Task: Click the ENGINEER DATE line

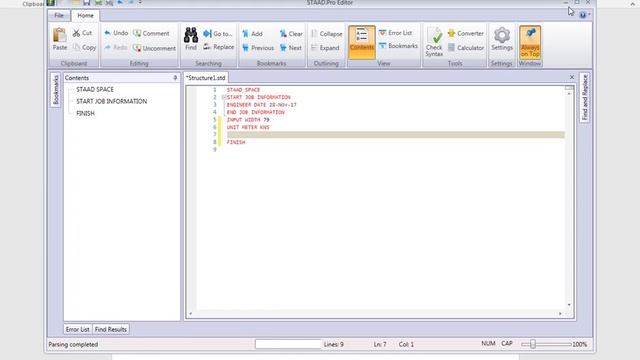Action: pyautogui.click(x=262, y=105)
